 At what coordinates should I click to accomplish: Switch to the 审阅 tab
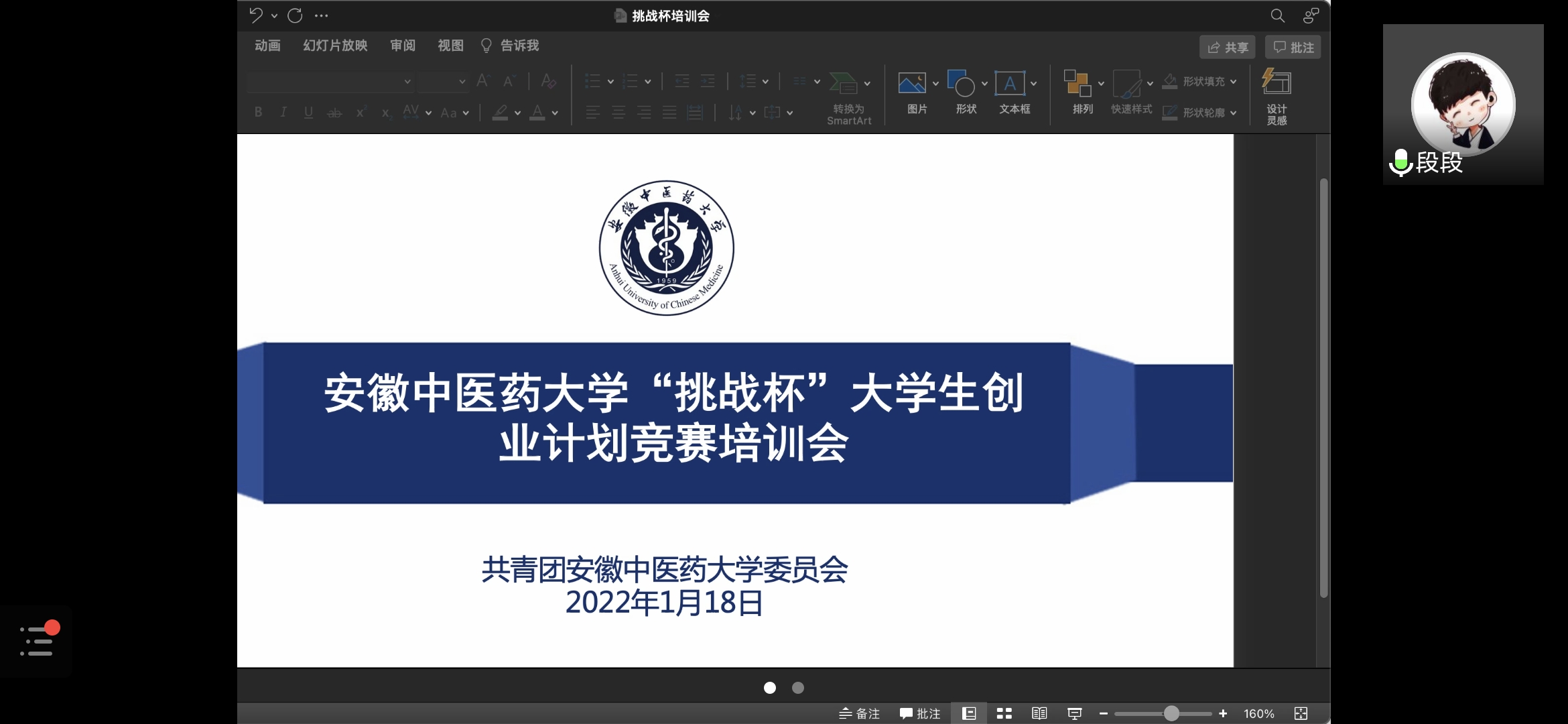click(x=403, y=46)
